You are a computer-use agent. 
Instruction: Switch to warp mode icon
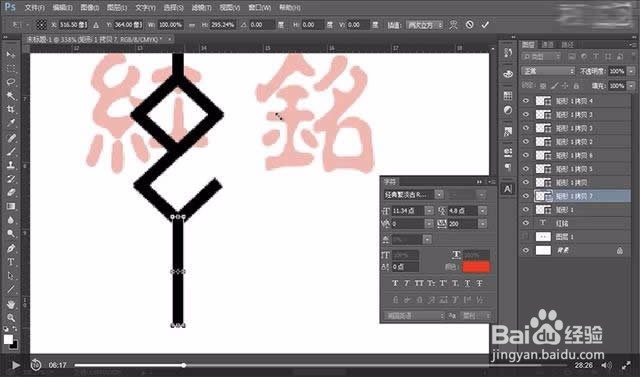[453, 25]
